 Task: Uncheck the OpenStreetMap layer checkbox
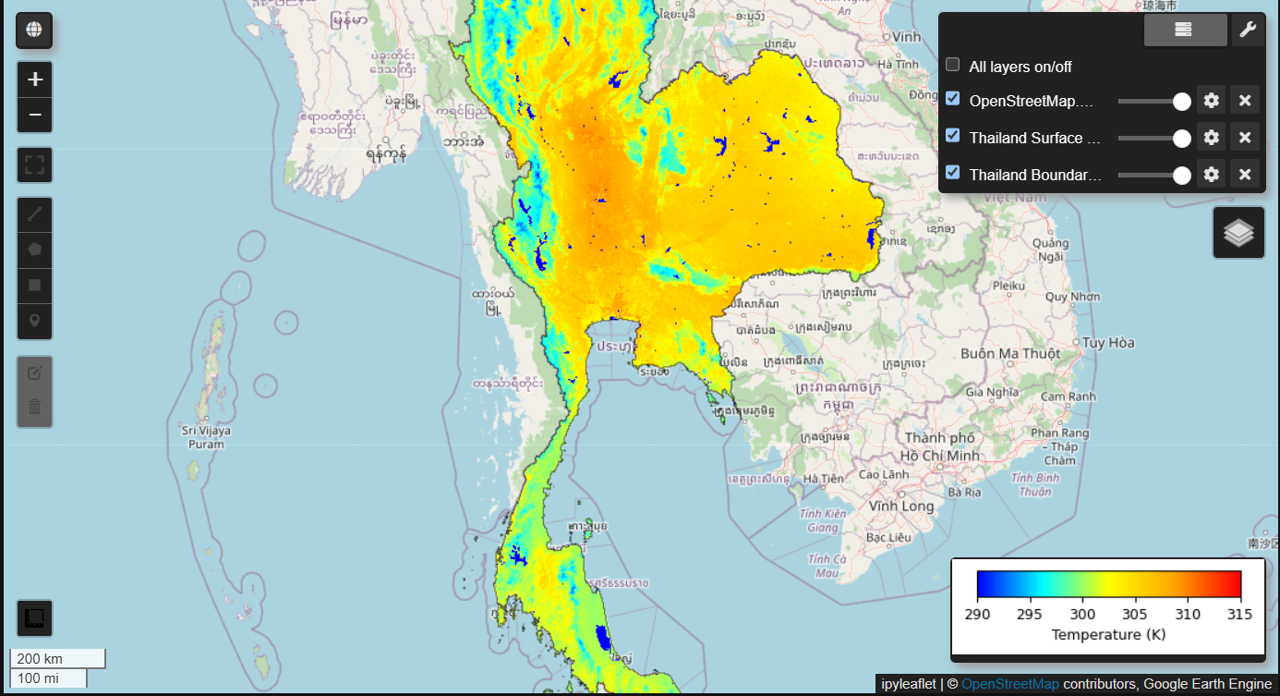tap(953, 99)
